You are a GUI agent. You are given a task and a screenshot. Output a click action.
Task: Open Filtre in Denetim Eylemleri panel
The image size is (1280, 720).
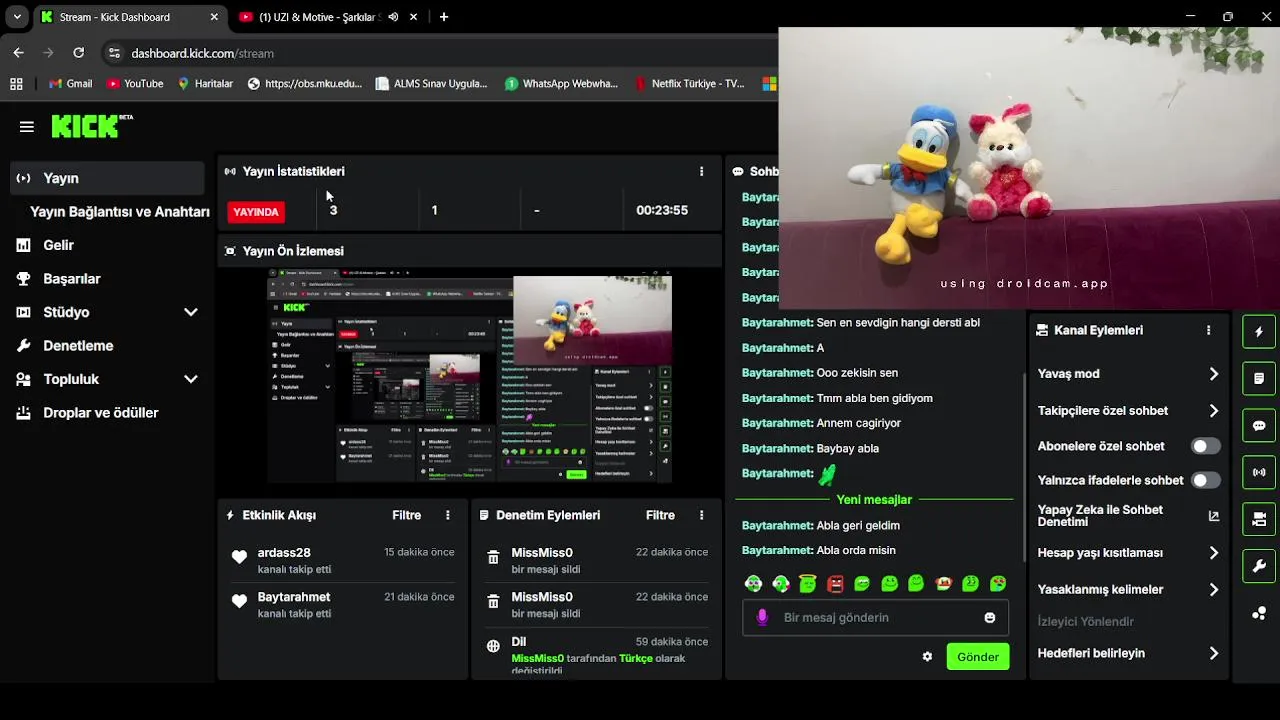click(x=660, y=515)
